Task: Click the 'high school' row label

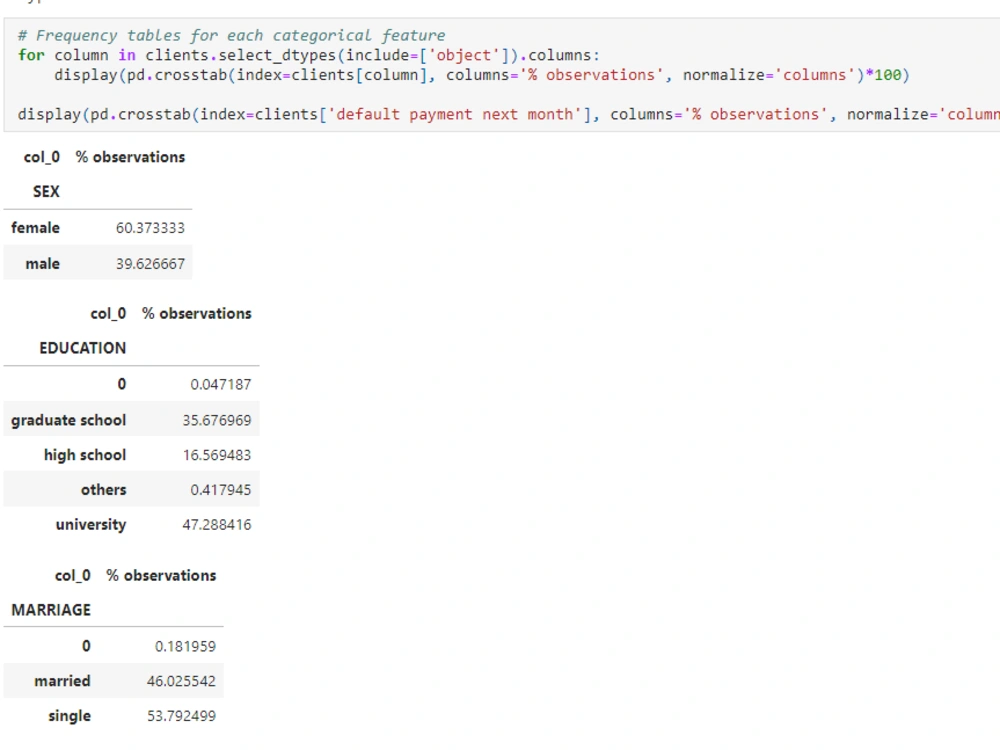Action: coord(85,455)
